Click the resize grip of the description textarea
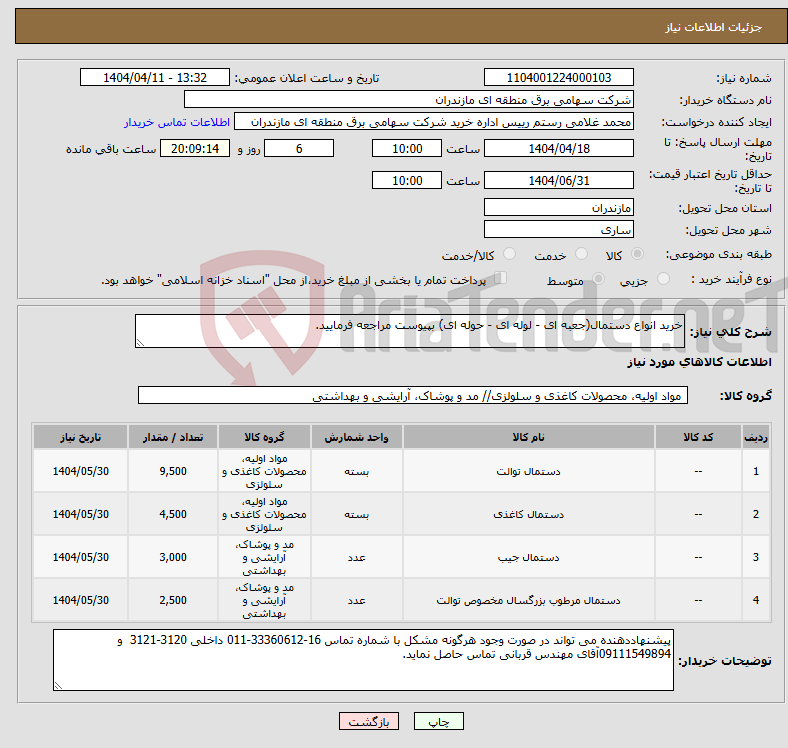The image size is (788, 748). [140, 343]
